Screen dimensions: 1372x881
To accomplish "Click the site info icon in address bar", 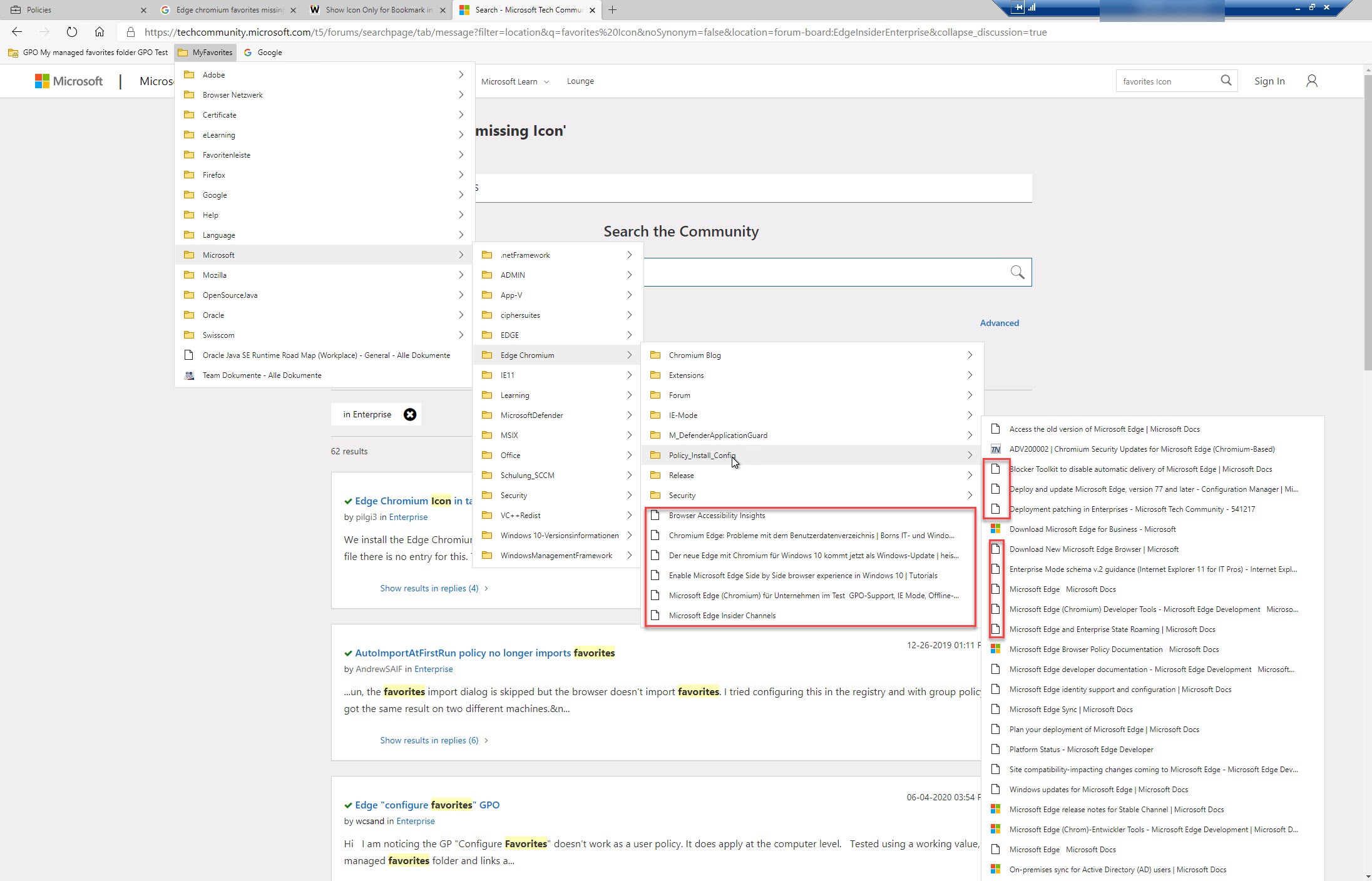I will 131,32.
